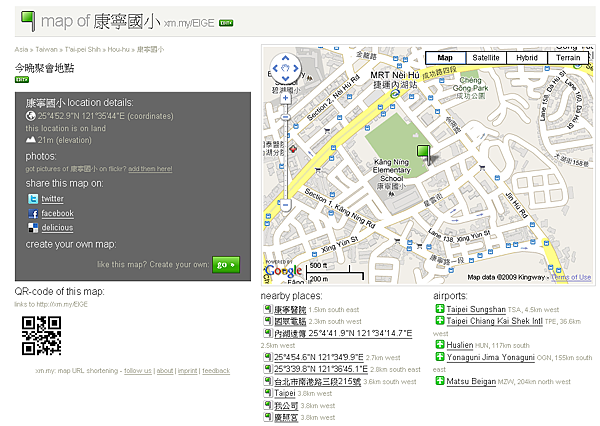Click the QR-code image
This screenshot has height=426, width=600.
coord(41,335)
